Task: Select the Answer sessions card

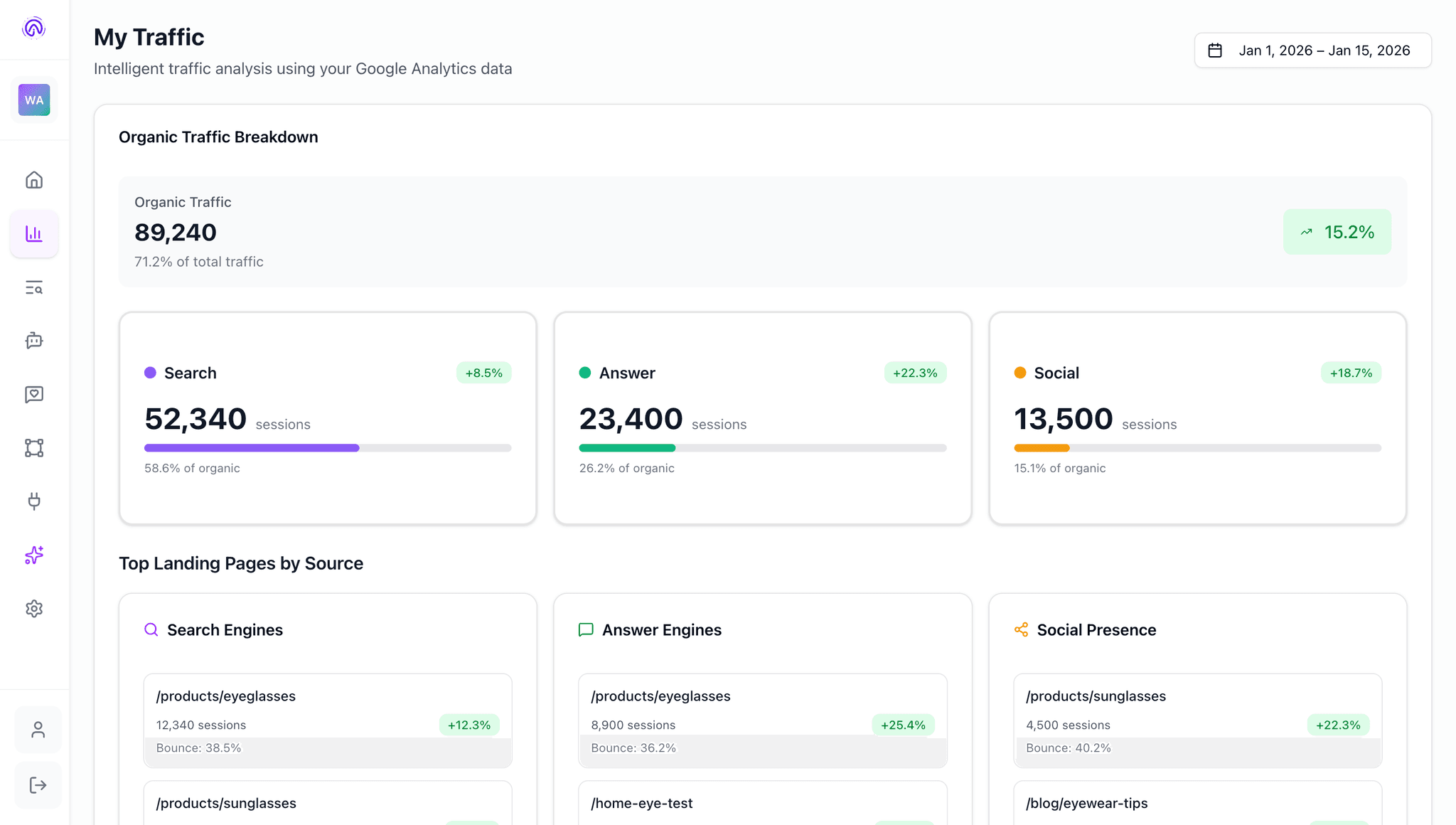Action: pos(762,418)
